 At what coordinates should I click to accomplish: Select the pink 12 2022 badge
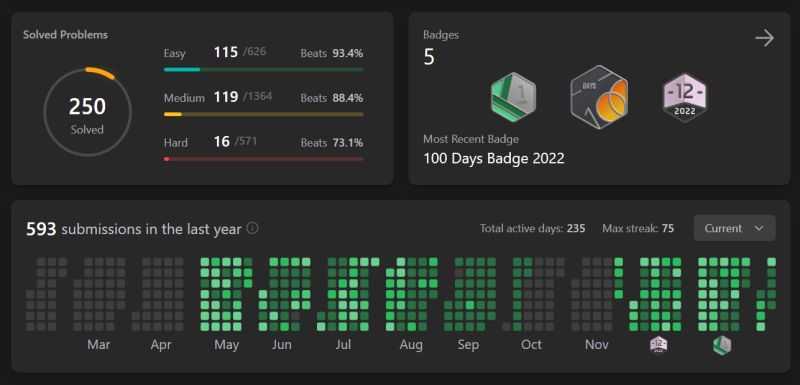coord(685,96)
